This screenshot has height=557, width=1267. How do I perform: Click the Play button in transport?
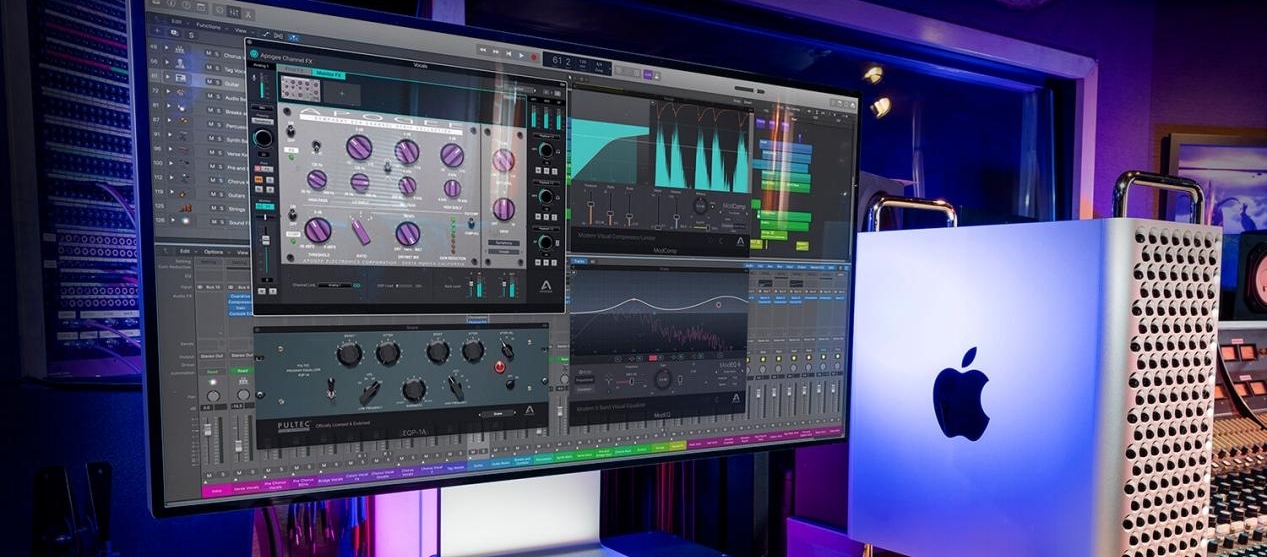[x=520, y=55]
